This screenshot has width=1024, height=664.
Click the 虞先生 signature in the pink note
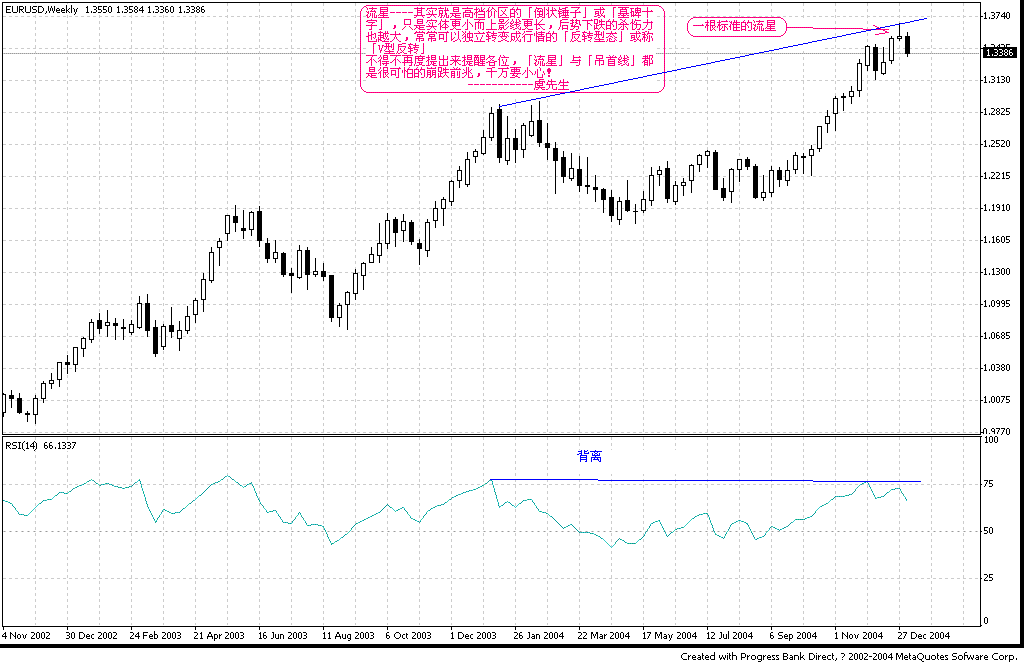[552, 84]
